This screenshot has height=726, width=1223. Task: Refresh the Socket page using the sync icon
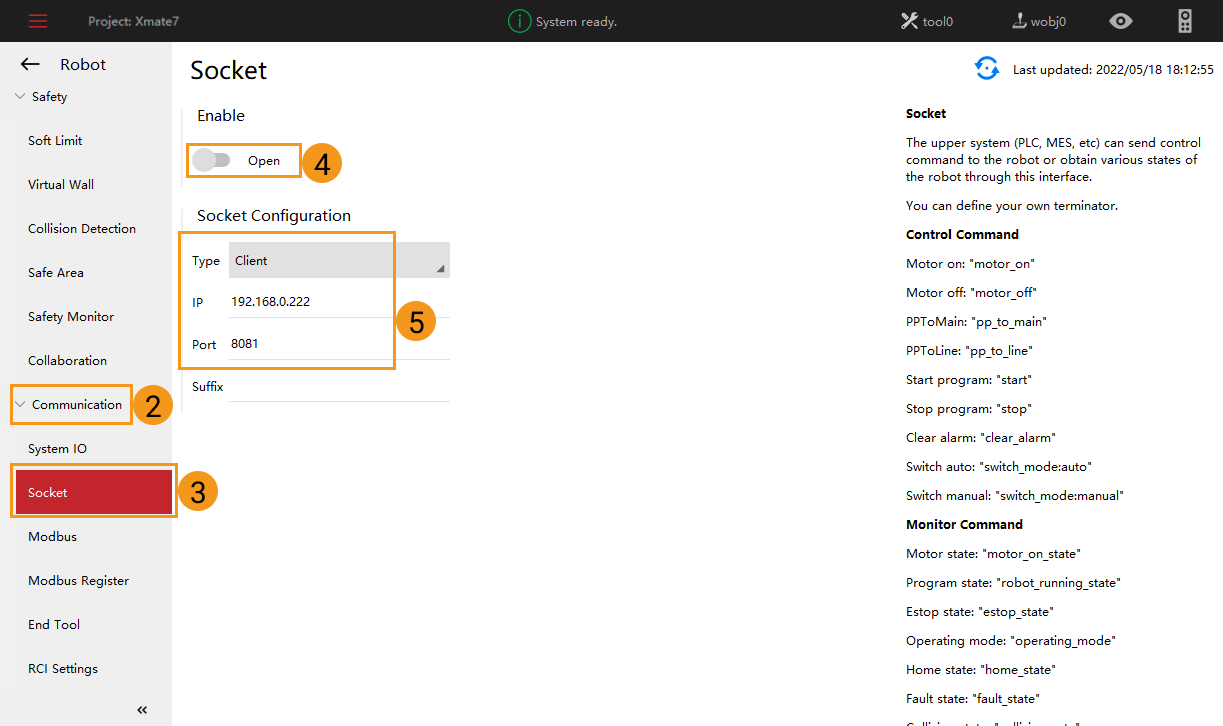click(x=987, y=68)
